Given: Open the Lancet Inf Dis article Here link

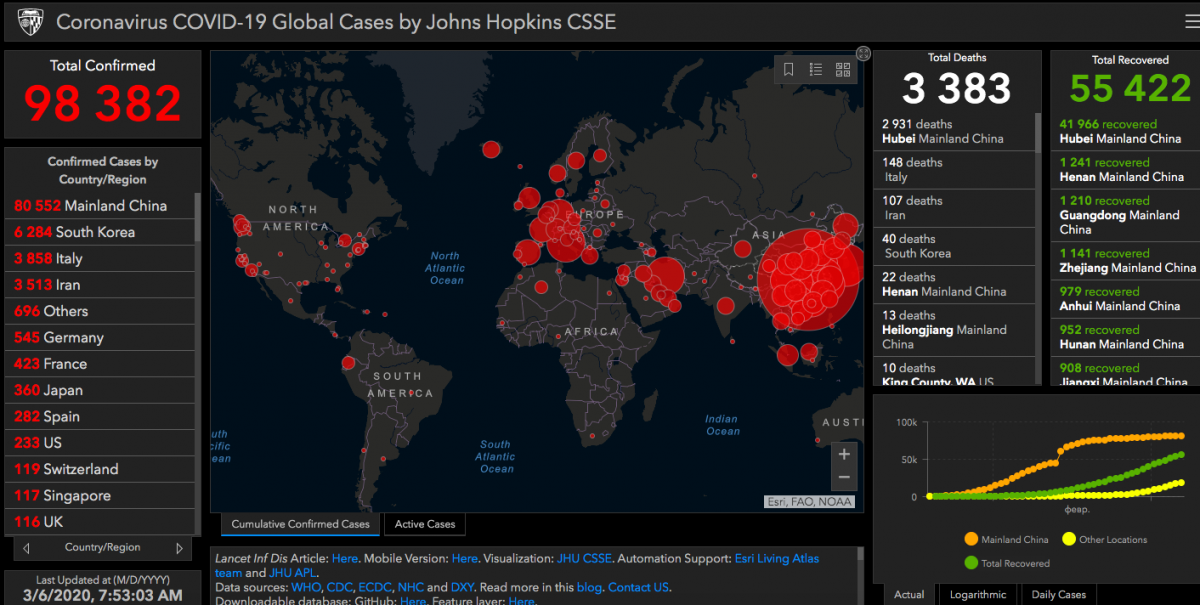Looking at the screenshot, I should tap(345, 559).
